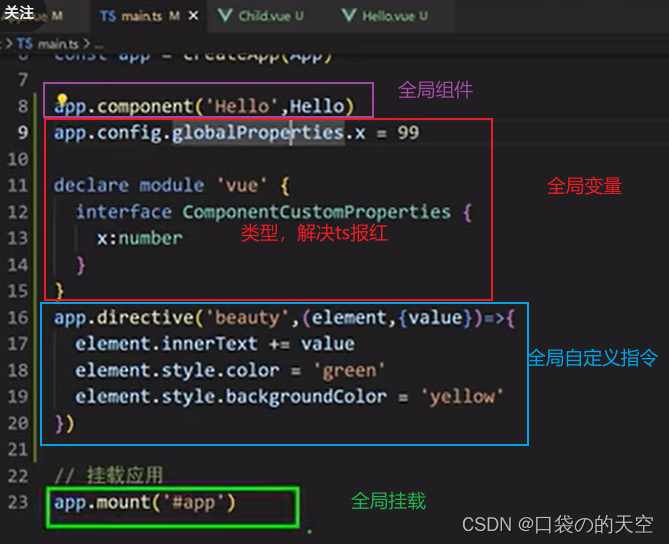Screen dimensions: 669x544
Task: Open the Hello.vue tab
Action: click(385, 16)
